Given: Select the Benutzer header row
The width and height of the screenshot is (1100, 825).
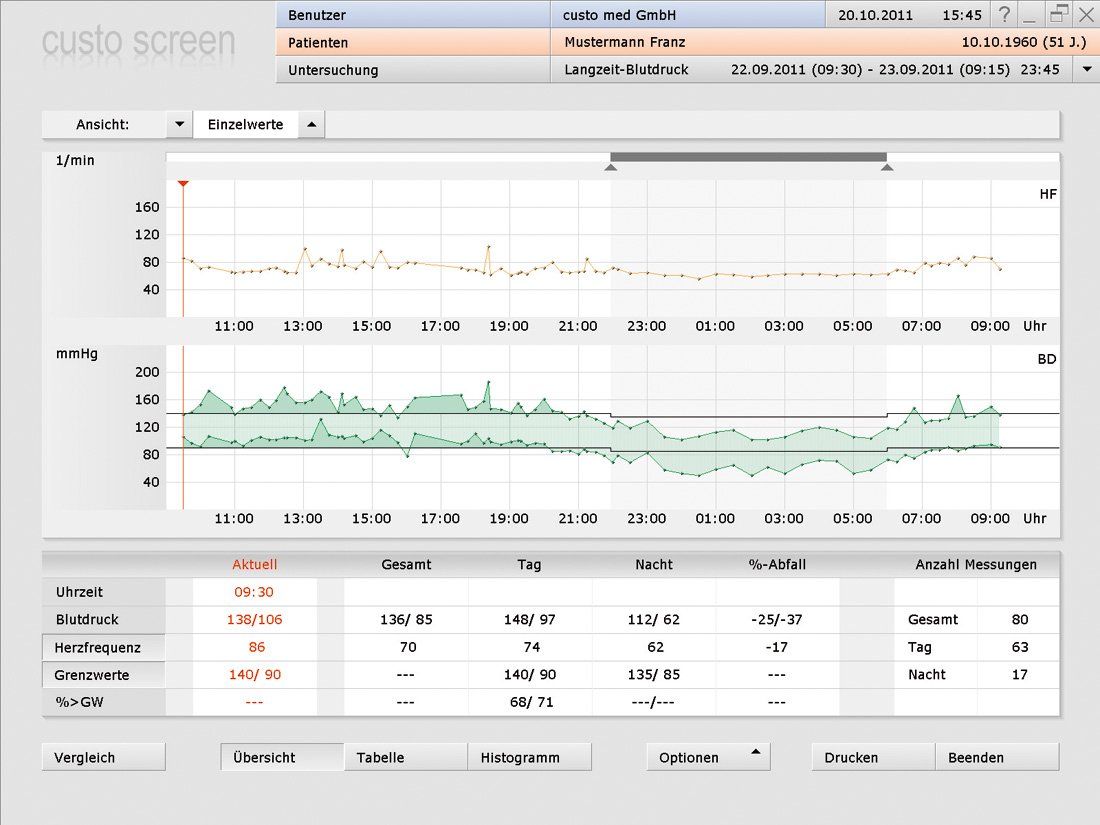Looking at the screenshot, I should pos(412,15).
